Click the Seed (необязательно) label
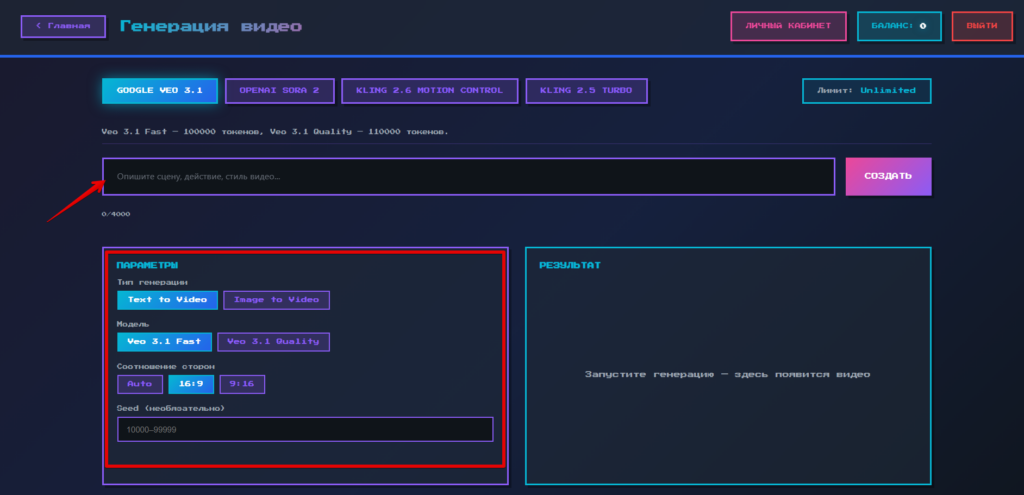 coord(170,408)
